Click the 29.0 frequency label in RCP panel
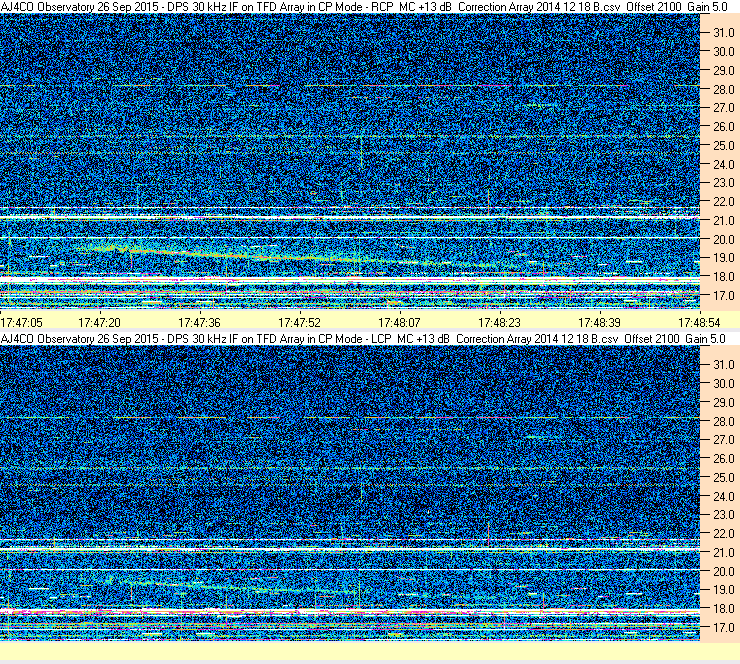 tap(723, 71)
